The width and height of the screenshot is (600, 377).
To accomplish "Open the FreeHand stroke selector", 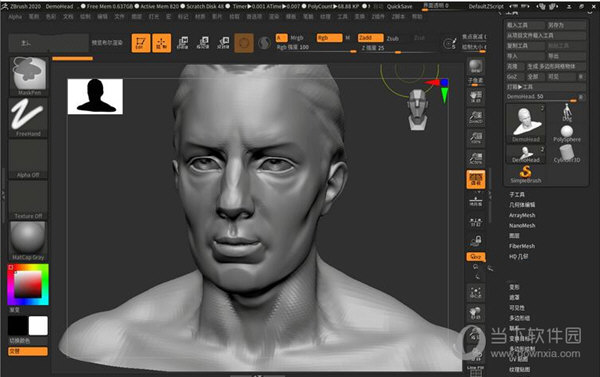I will point(29,118).
